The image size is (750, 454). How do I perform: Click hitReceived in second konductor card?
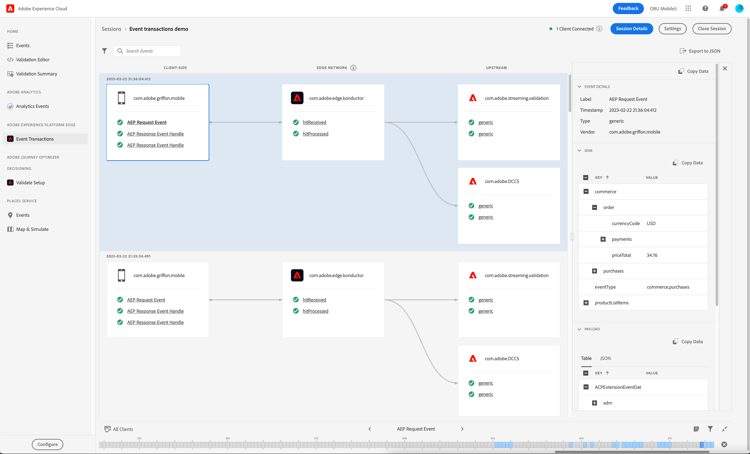[314, 300]
